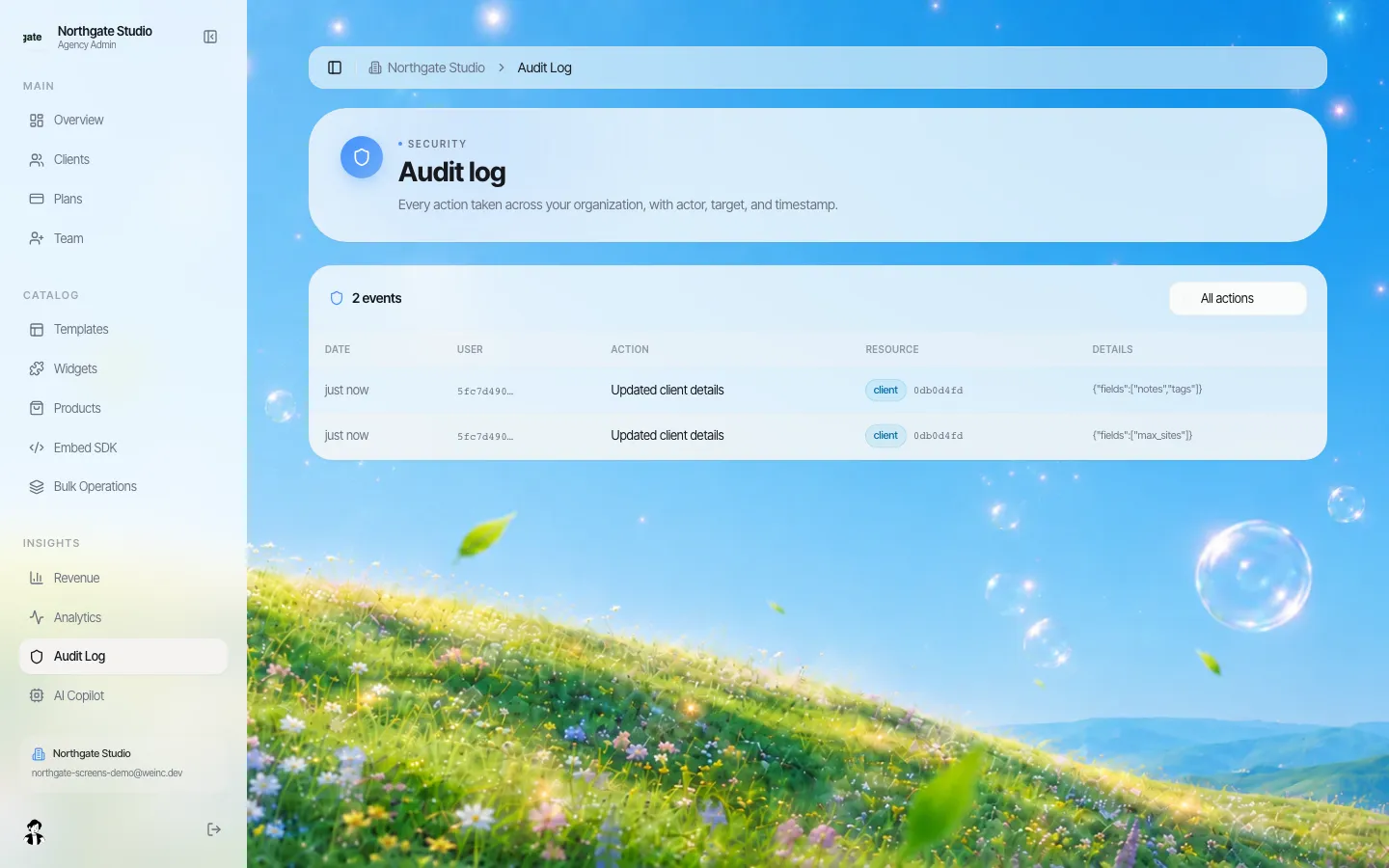This screenshot has height=868, width=1389.
Task: Open the All actions filter dropdown
Action: (x=1238, y=299)
